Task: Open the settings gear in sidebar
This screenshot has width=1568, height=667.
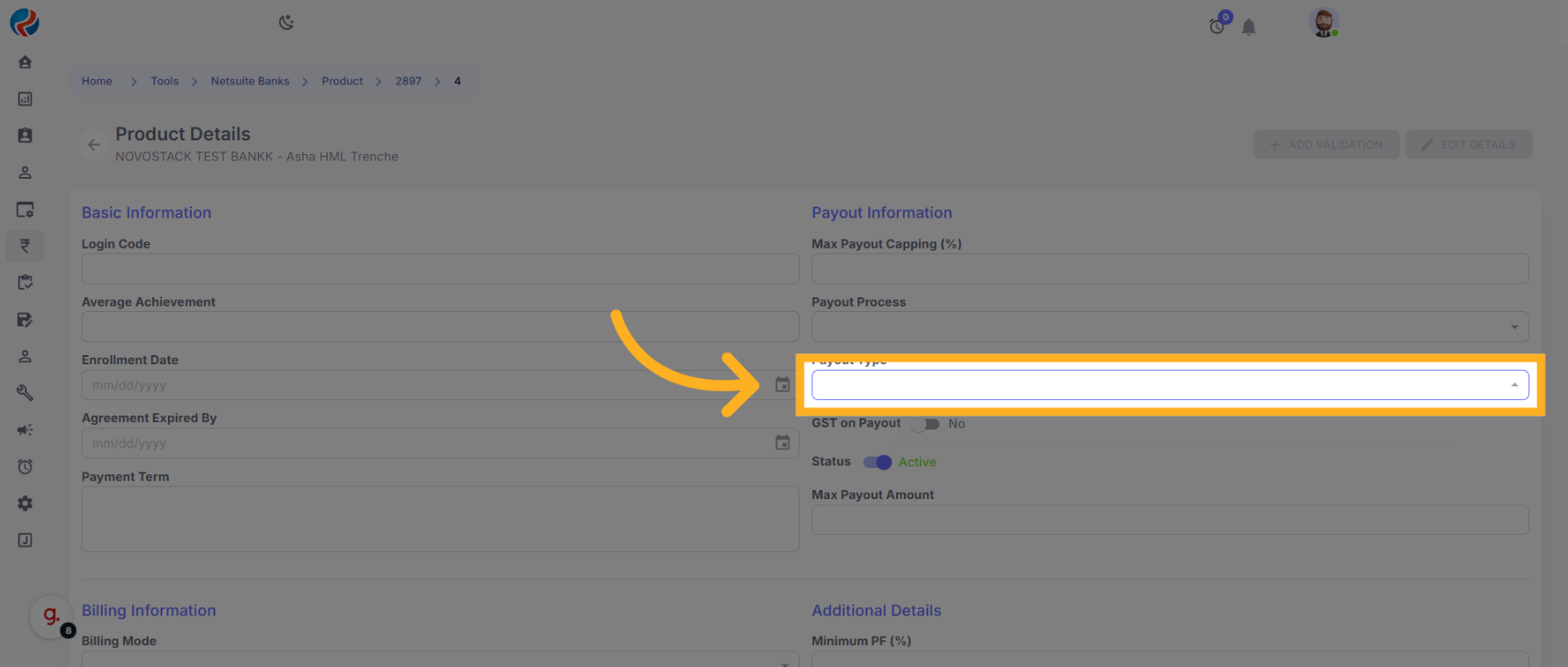Action: 25,504
